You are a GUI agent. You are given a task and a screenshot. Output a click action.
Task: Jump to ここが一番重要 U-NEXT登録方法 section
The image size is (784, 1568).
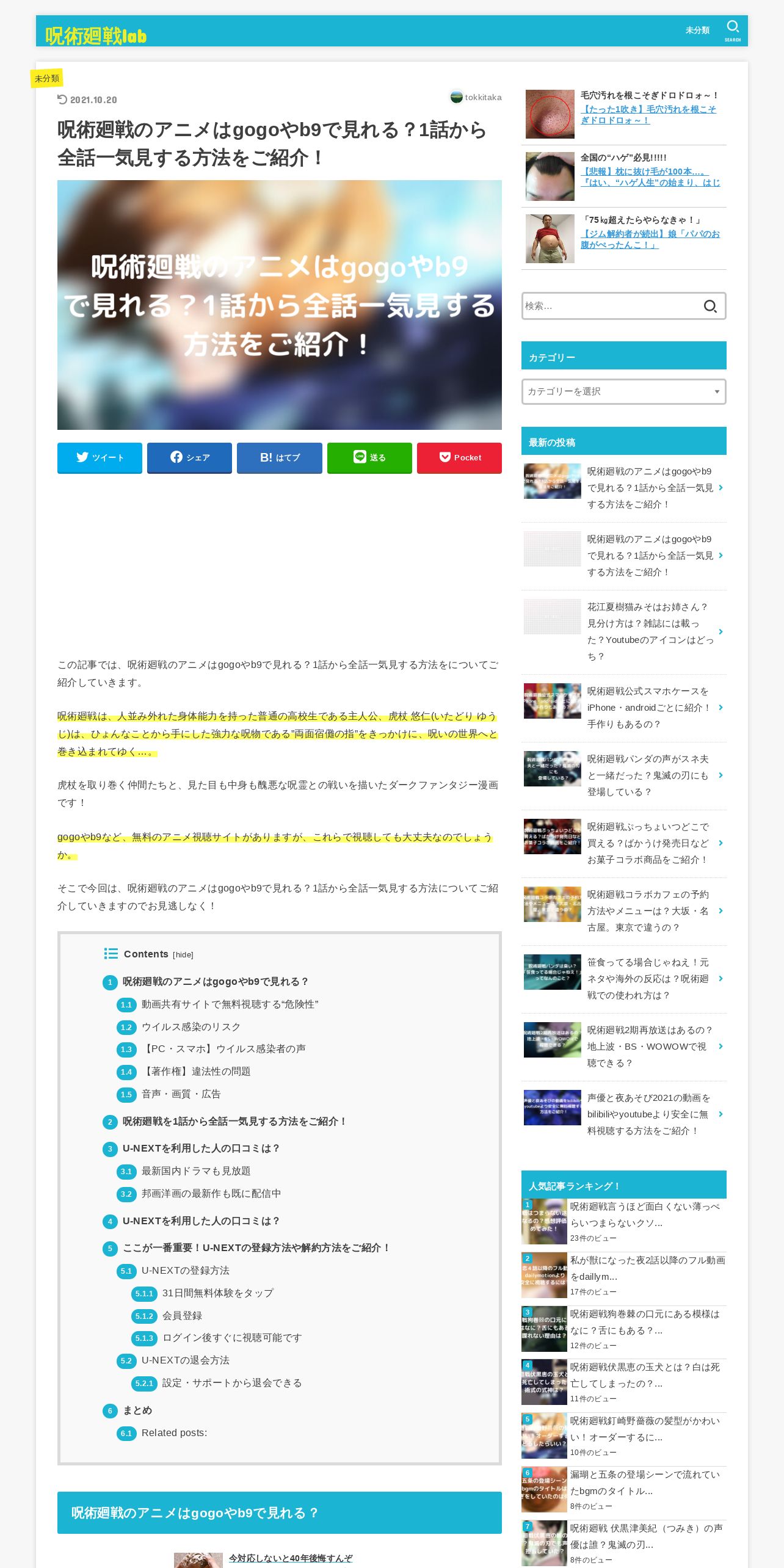coord(256,1247)
